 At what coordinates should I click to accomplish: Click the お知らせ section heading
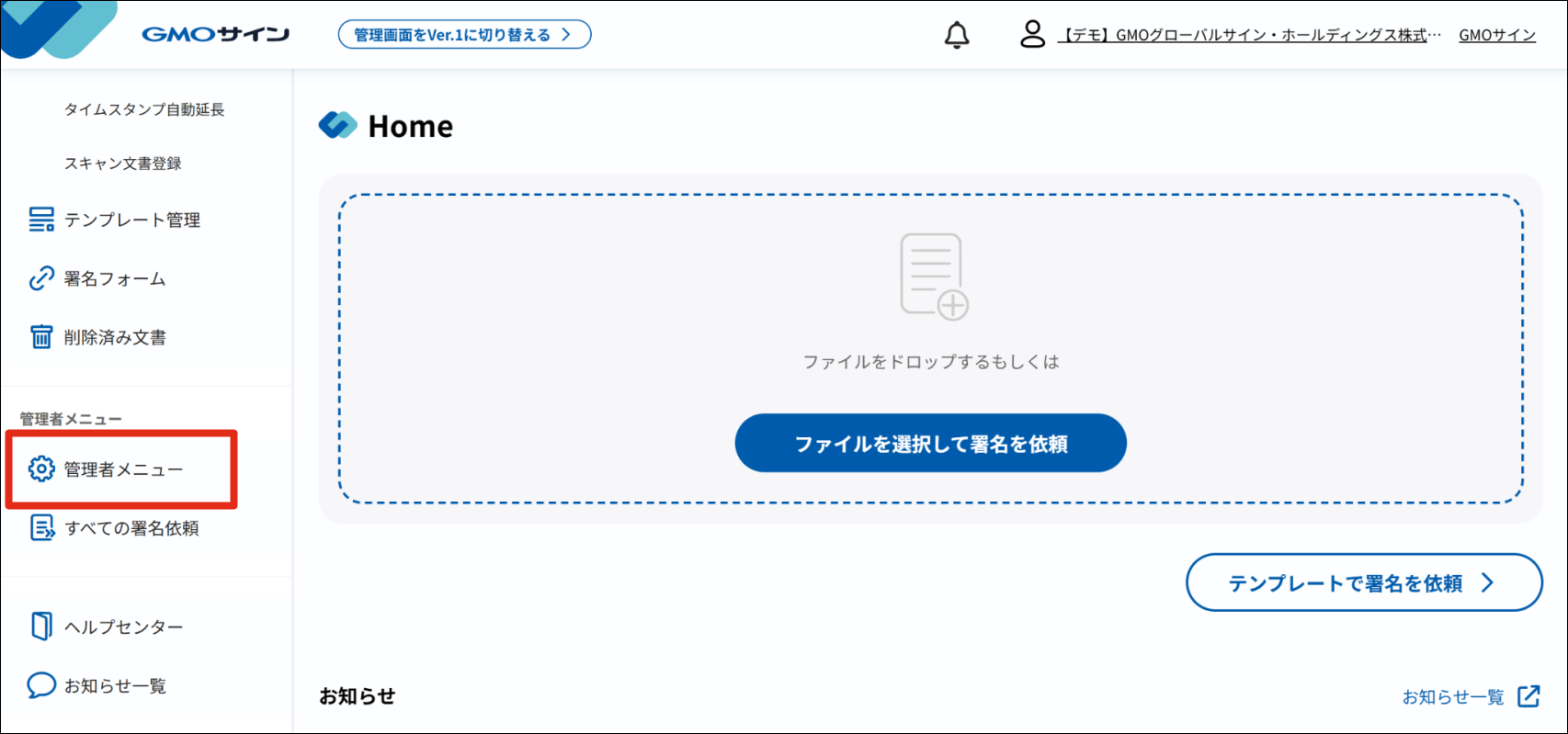coord(358,696)
